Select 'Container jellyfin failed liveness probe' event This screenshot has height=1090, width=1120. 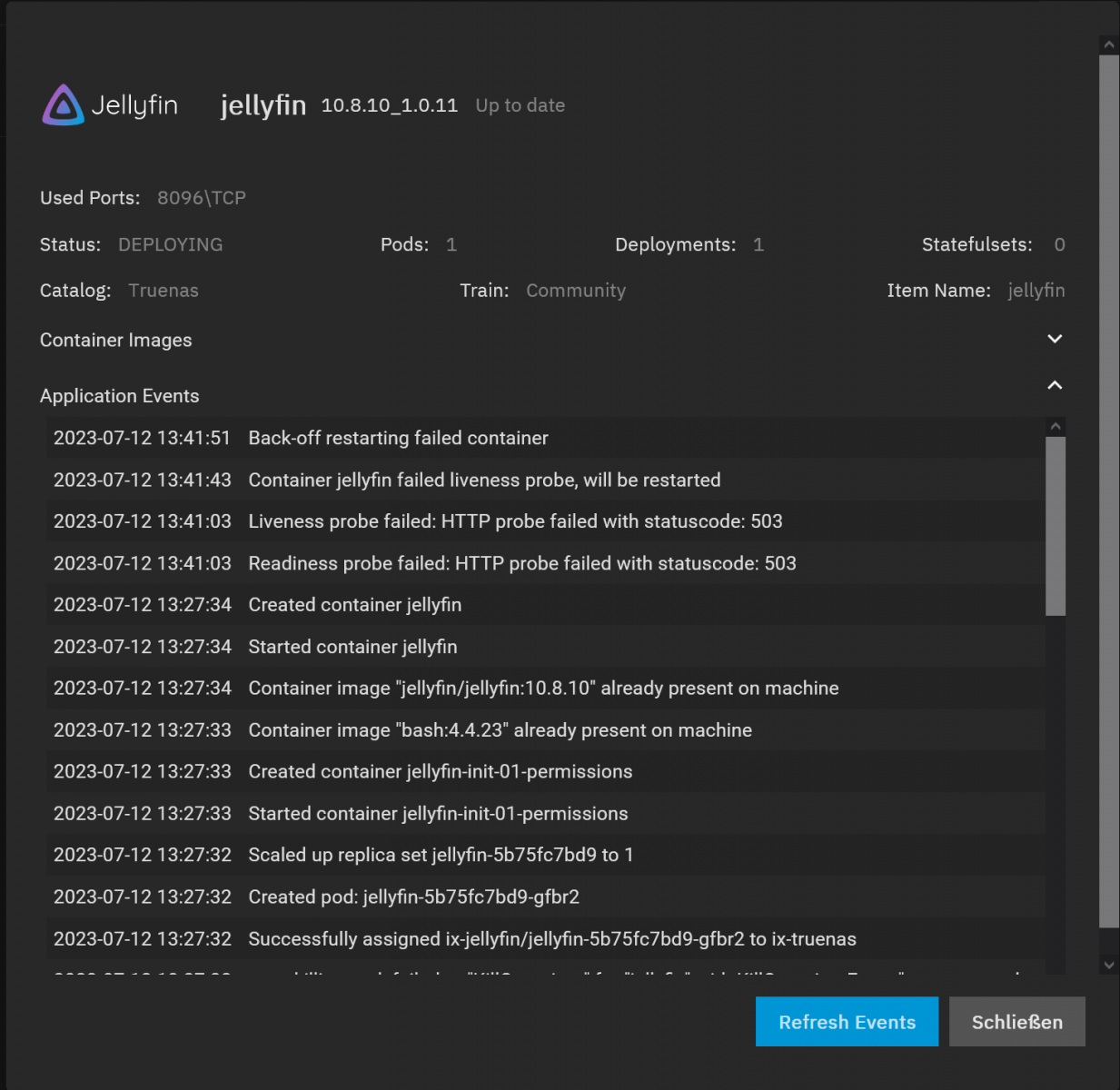545,480
